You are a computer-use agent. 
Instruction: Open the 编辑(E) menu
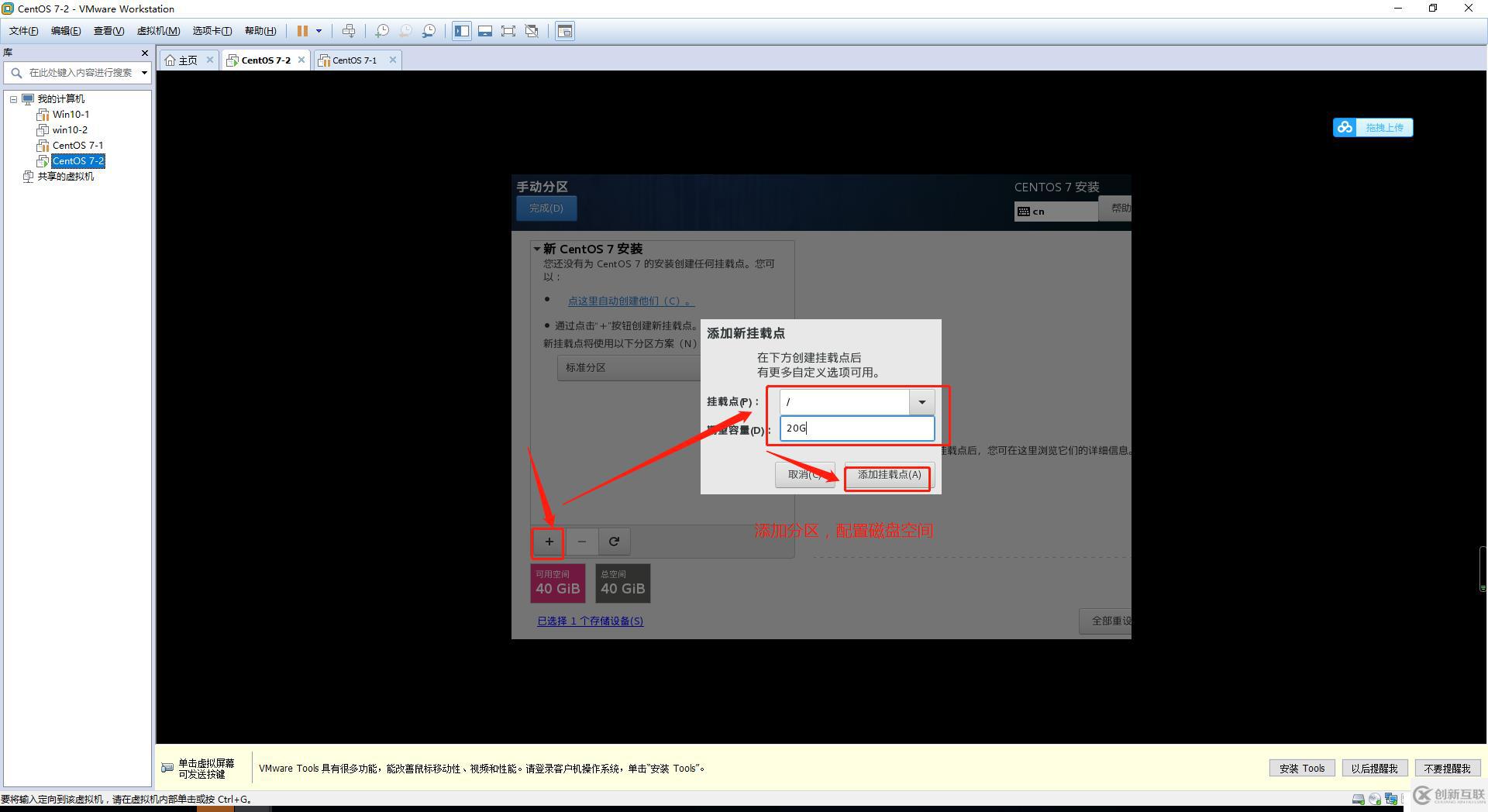pos(66,31)
